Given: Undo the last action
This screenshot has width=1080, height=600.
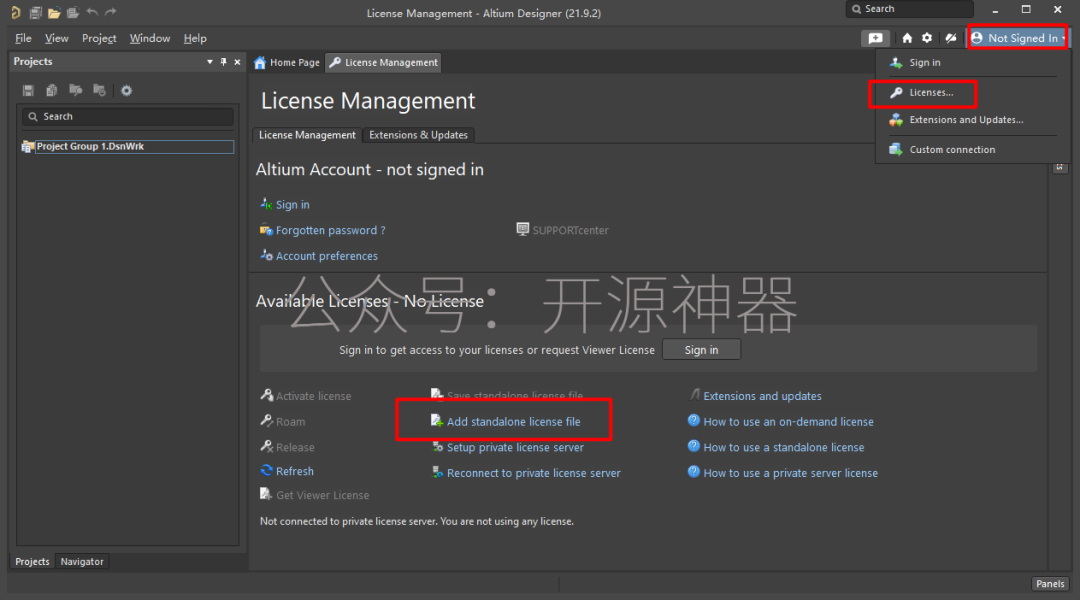Looking at the screenshot, I should point(92,12).
